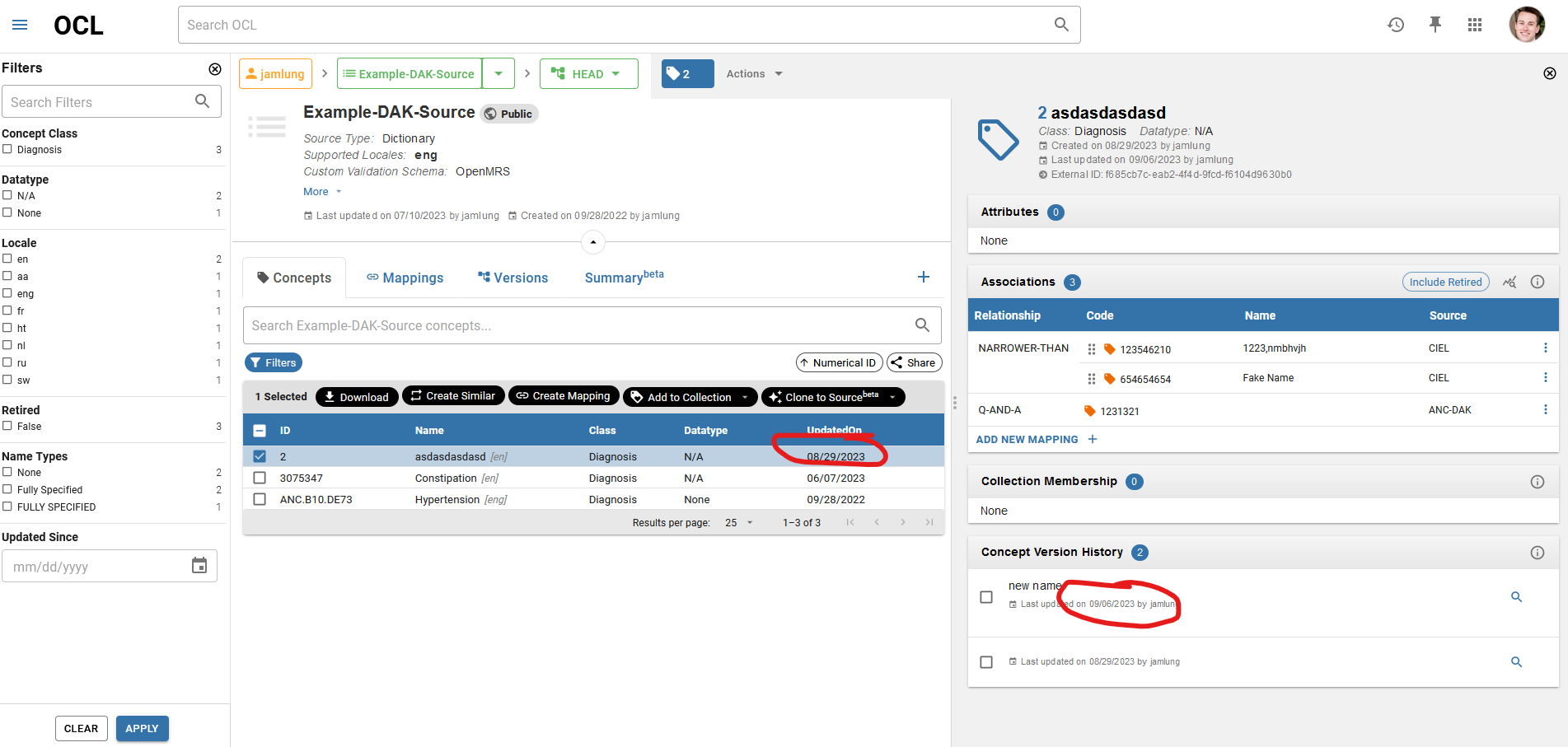
Task: Click the magnifier on the 'new name' version entry
Action: (1517, 596)
